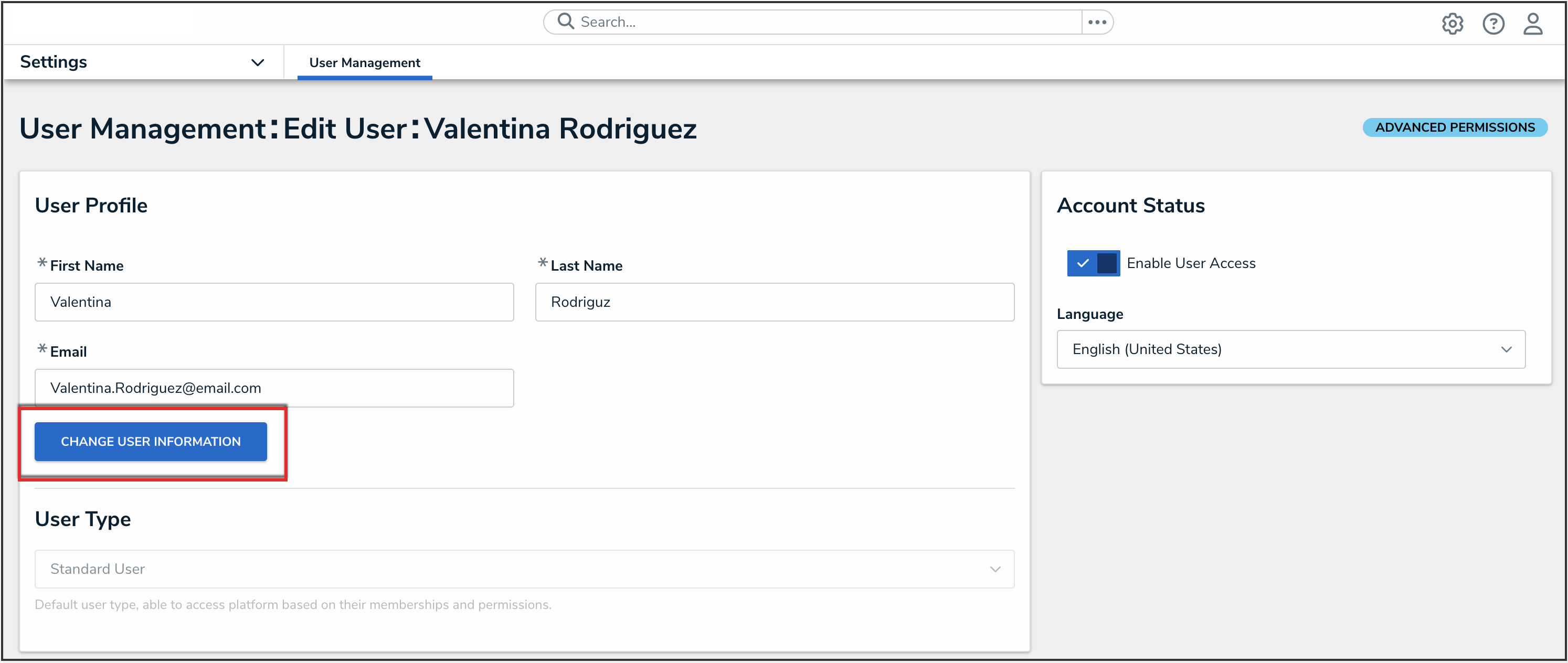Open the User Type dropdown
The height and width of the screenshot is (663, 1568).
tap(524, 569)
